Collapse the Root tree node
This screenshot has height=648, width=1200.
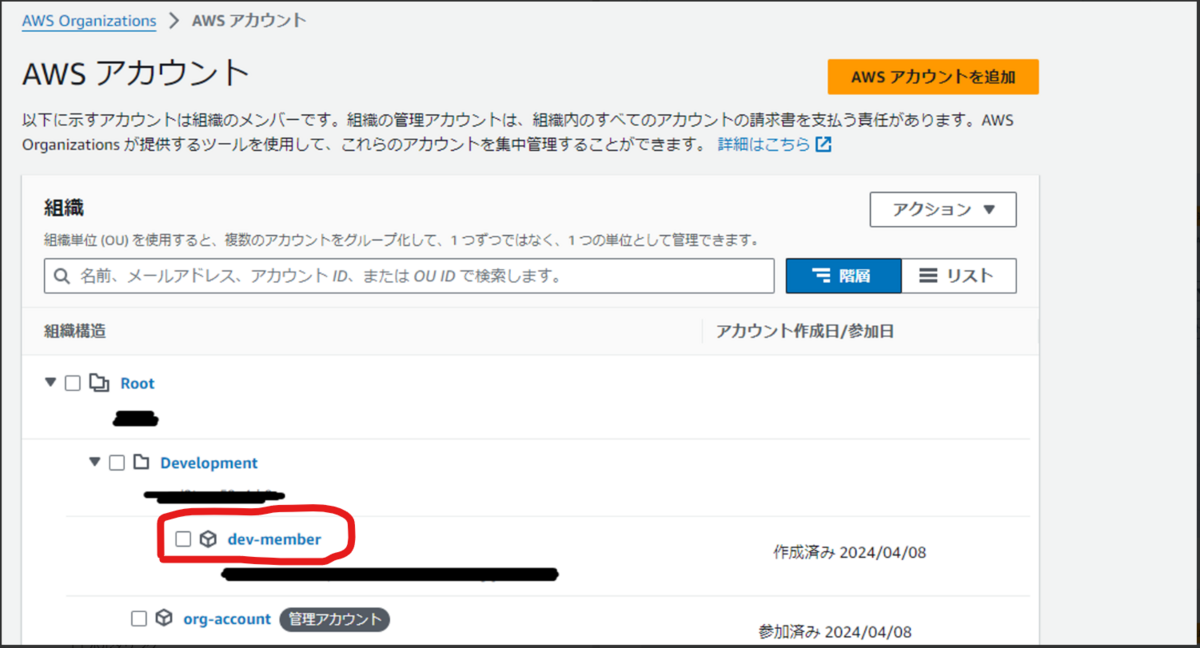pos(51,383)
